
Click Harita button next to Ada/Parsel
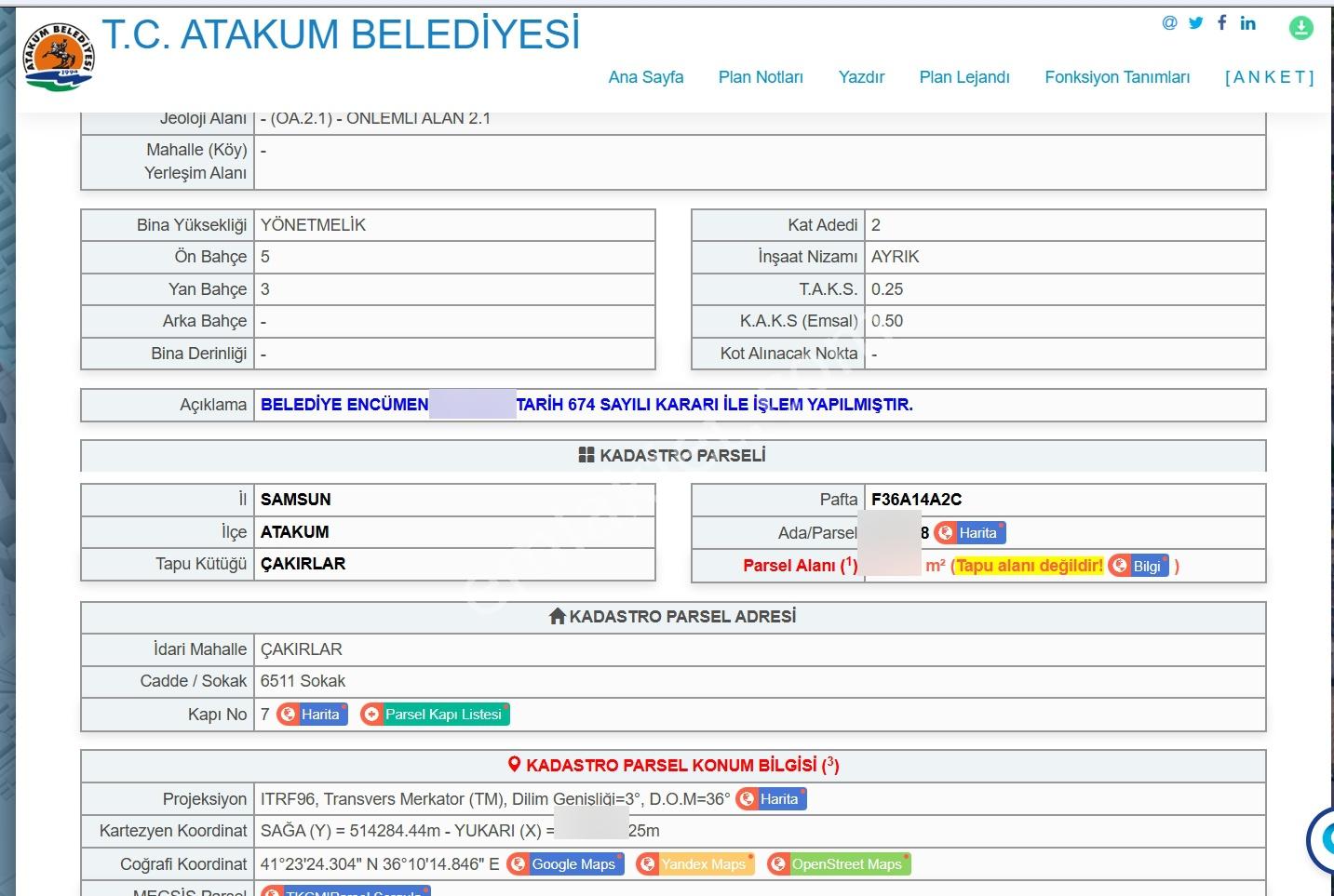pos(969,533)
